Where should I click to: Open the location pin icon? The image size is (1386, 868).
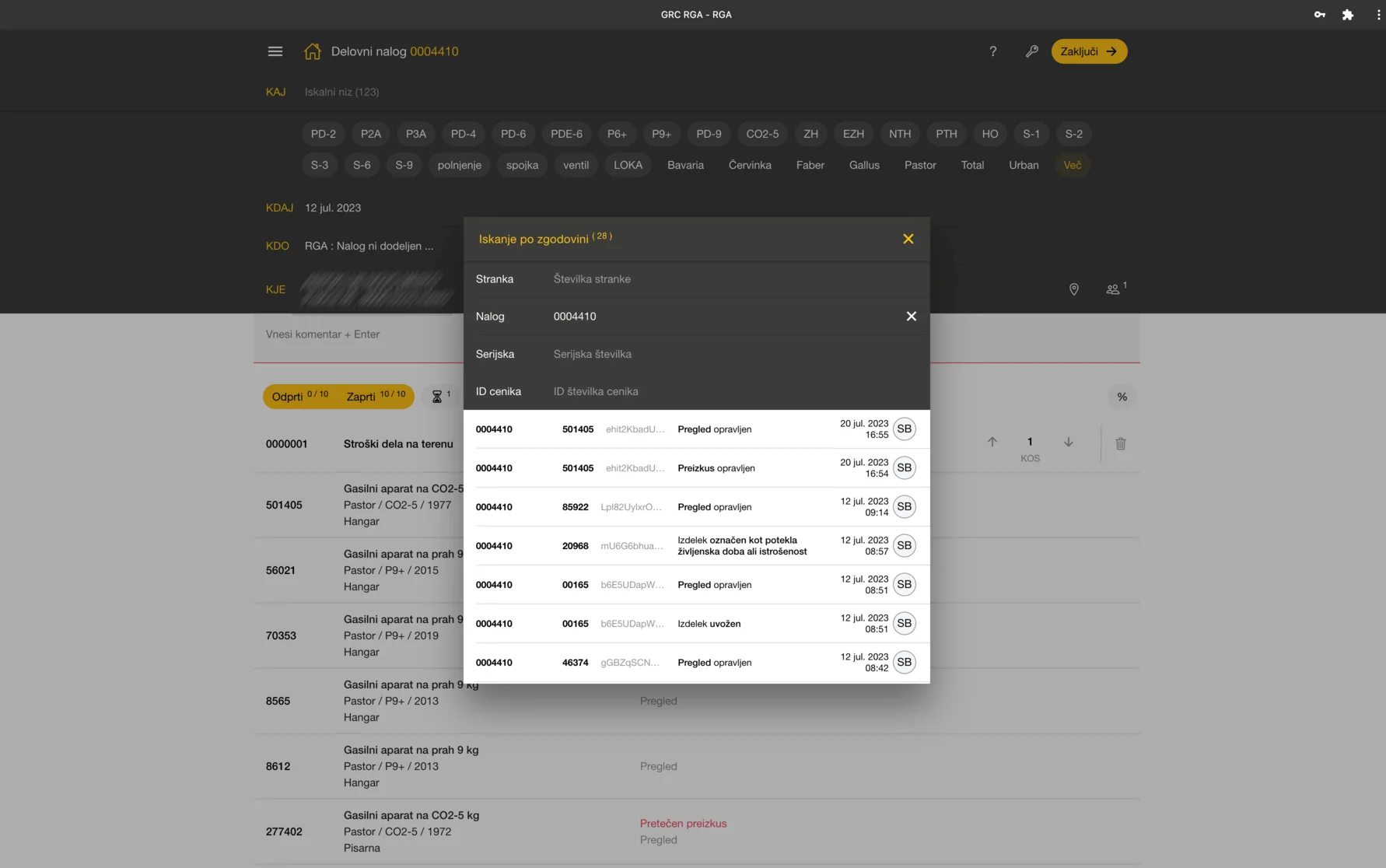pyautogui.click(x=1073, y=289)
